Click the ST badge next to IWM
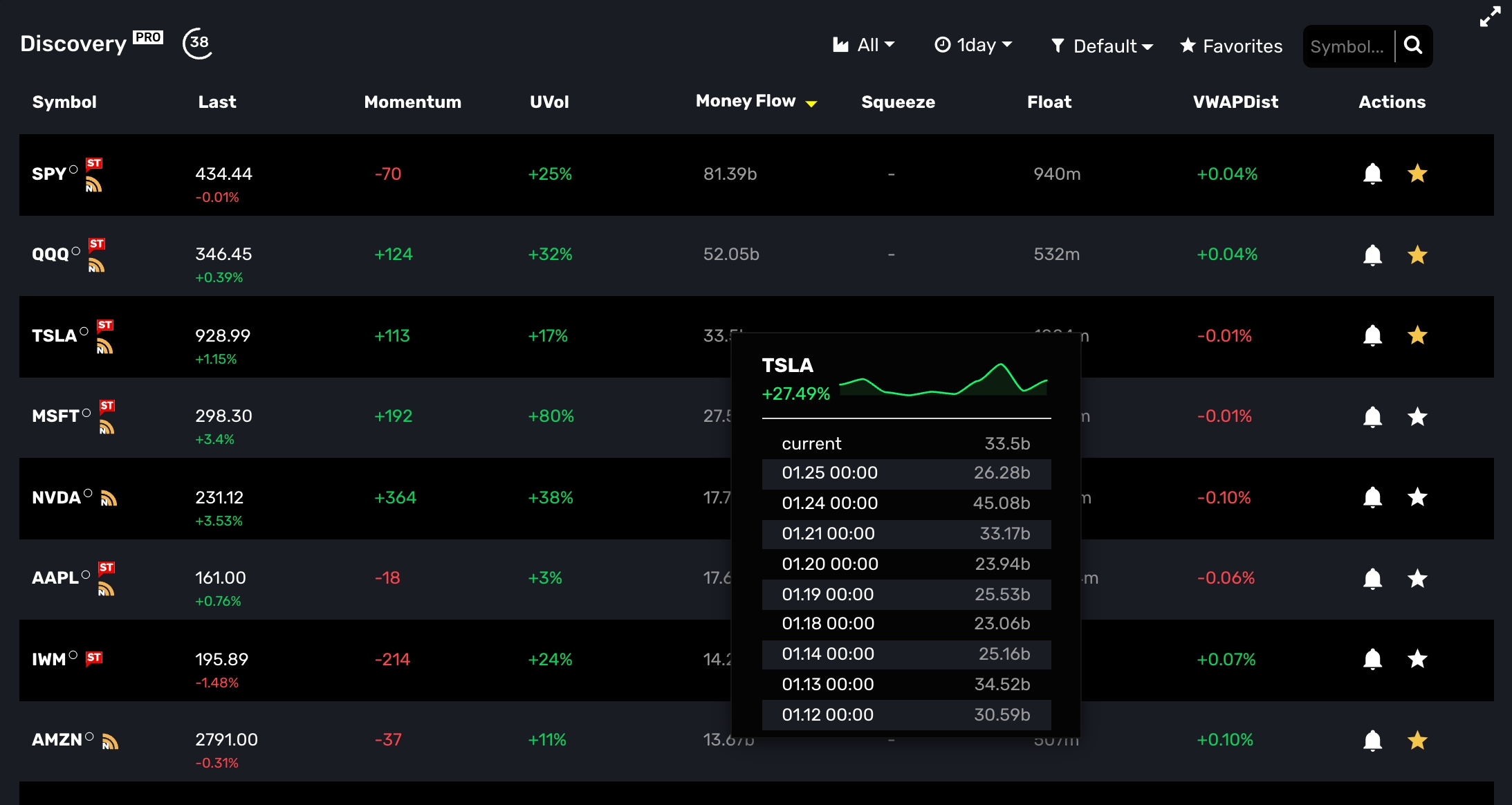 [94, 658]
